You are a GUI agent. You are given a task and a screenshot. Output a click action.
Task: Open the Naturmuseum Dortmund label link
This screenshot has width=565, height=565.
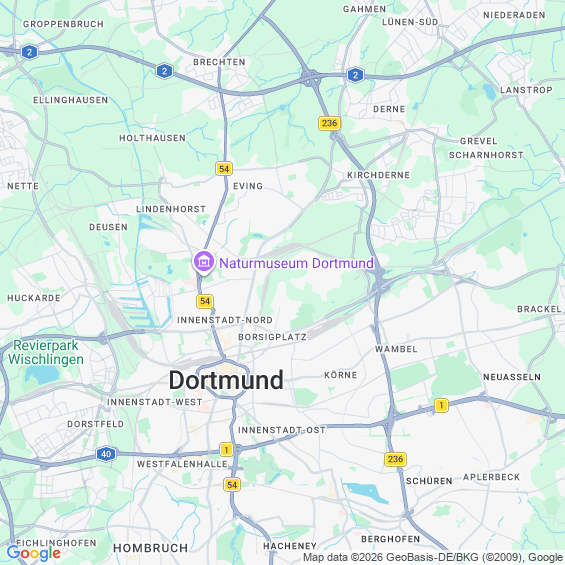tap(296, 263)
